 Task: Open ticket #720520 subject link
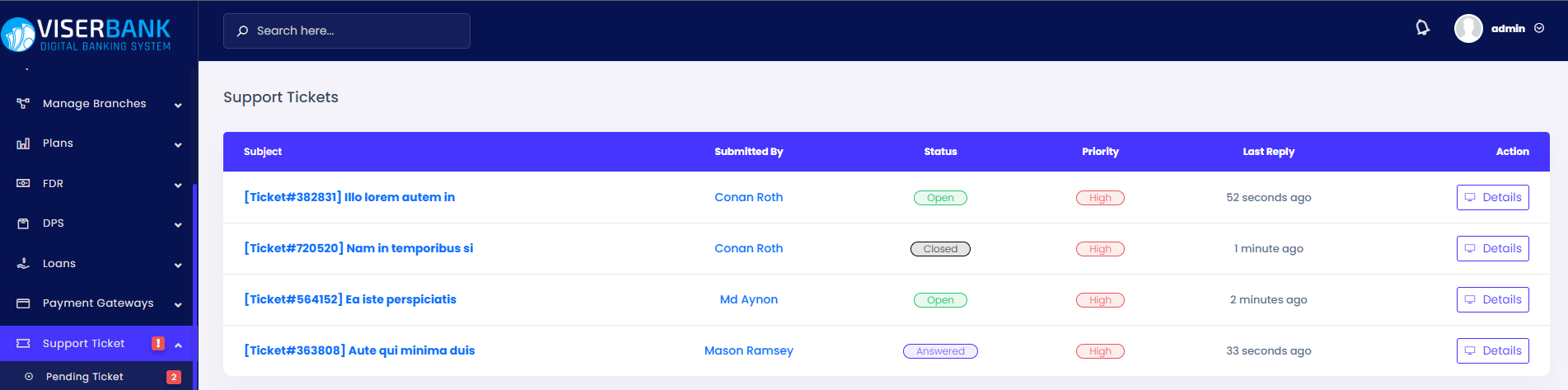358,248
